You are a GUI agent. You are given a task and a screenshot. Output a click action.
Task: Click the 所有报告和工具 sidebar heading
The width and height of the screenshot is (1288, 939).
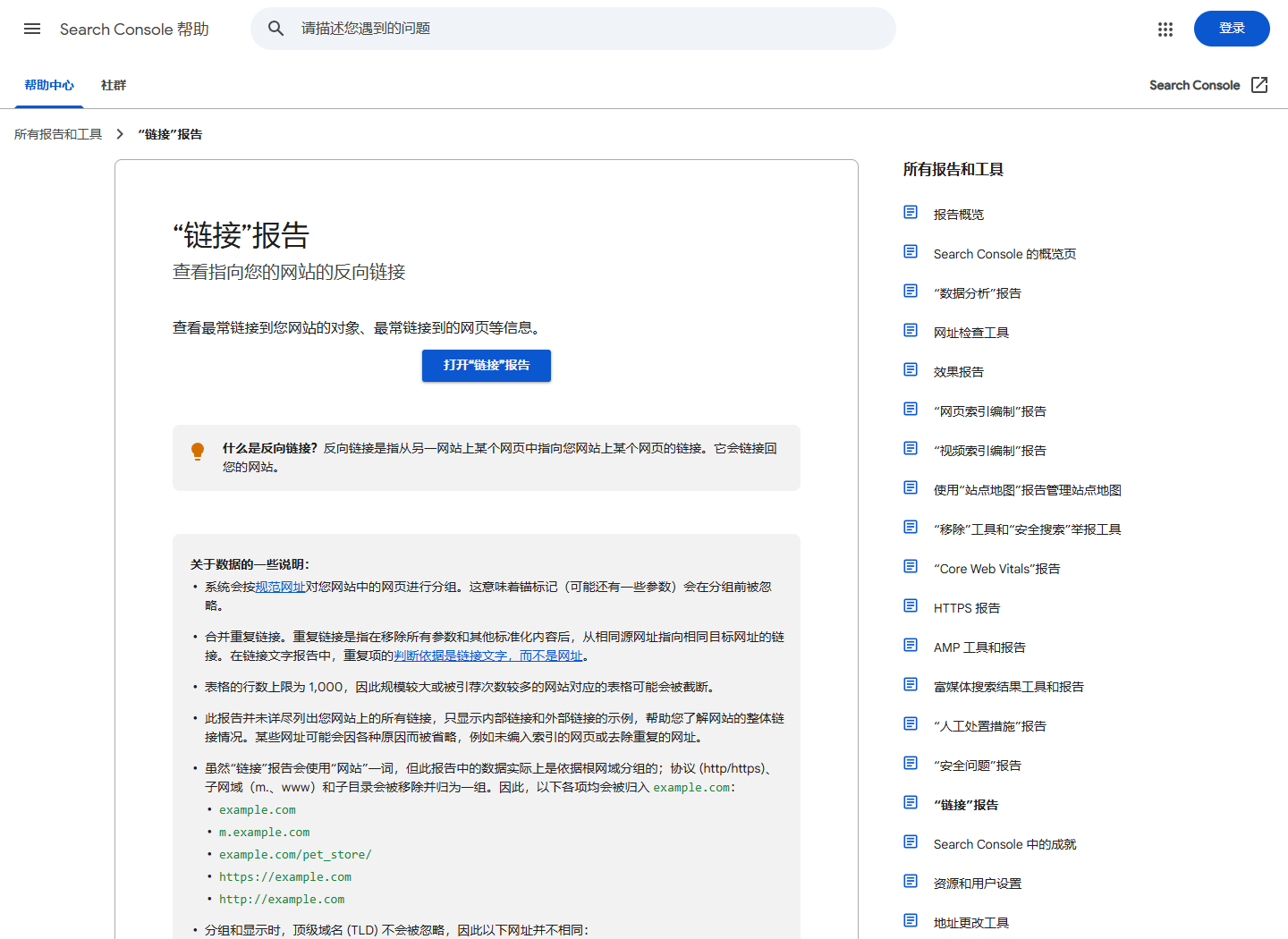click(953, 170)
